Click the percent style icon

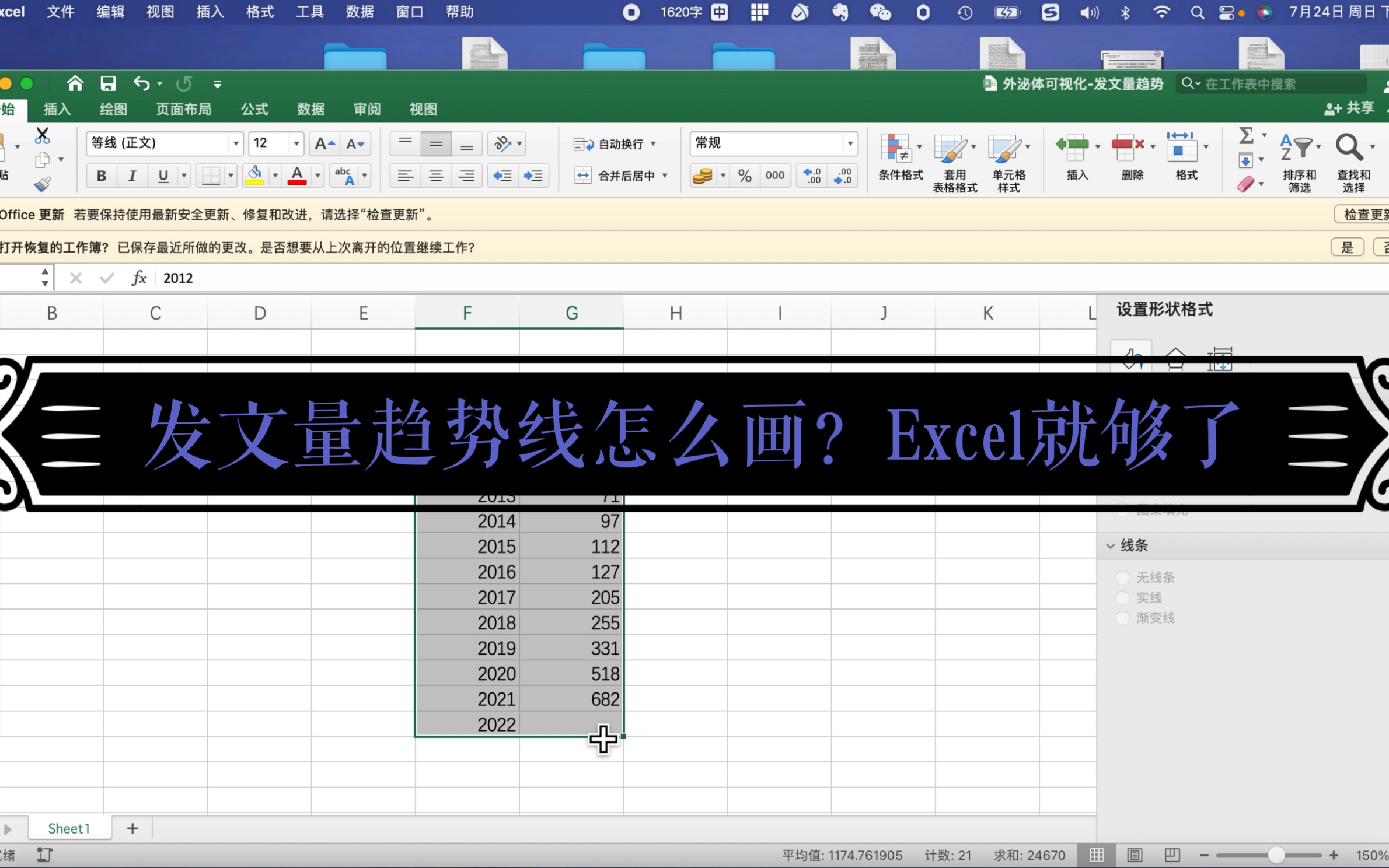point(744,176)
